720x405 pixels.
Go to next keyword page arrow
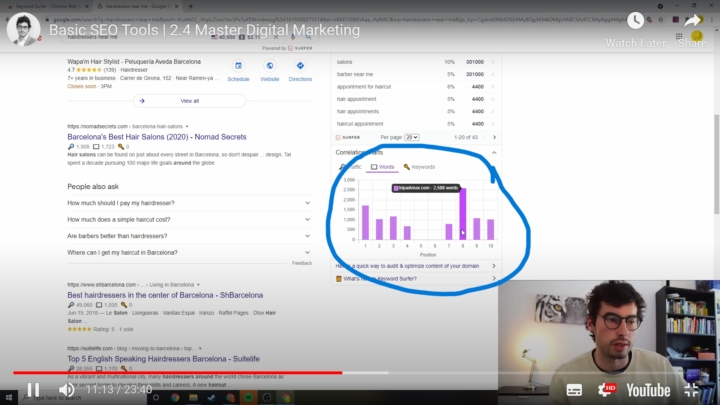(494, 137)
